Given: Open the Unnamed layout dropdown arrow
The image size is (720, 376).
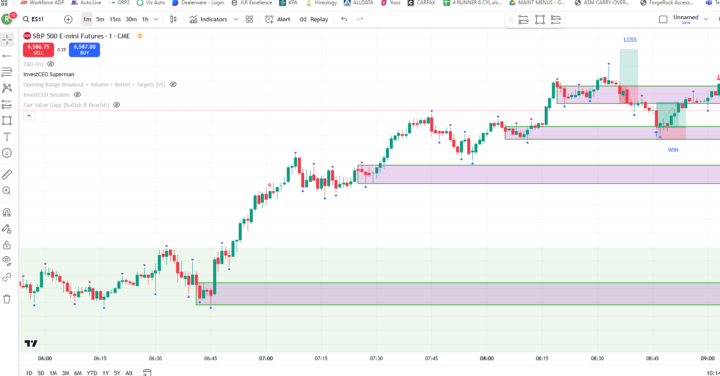Looking at the screenshot, I should coord(706,19).
